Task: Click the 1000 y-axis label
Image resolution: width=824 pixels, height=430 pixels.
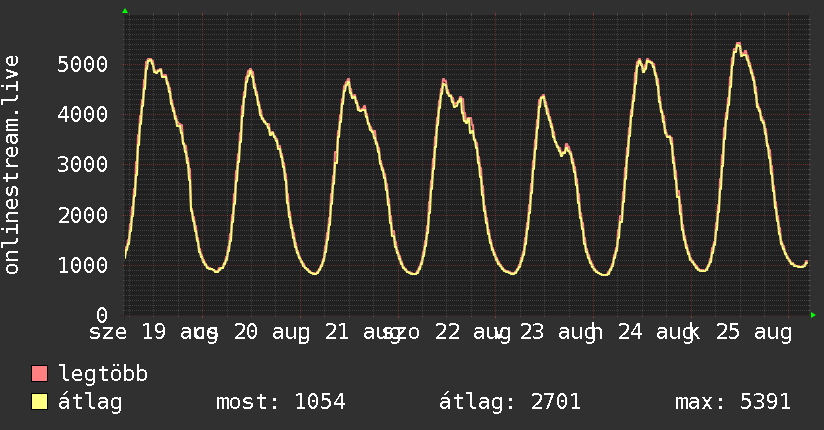Action: coord(83,265)
